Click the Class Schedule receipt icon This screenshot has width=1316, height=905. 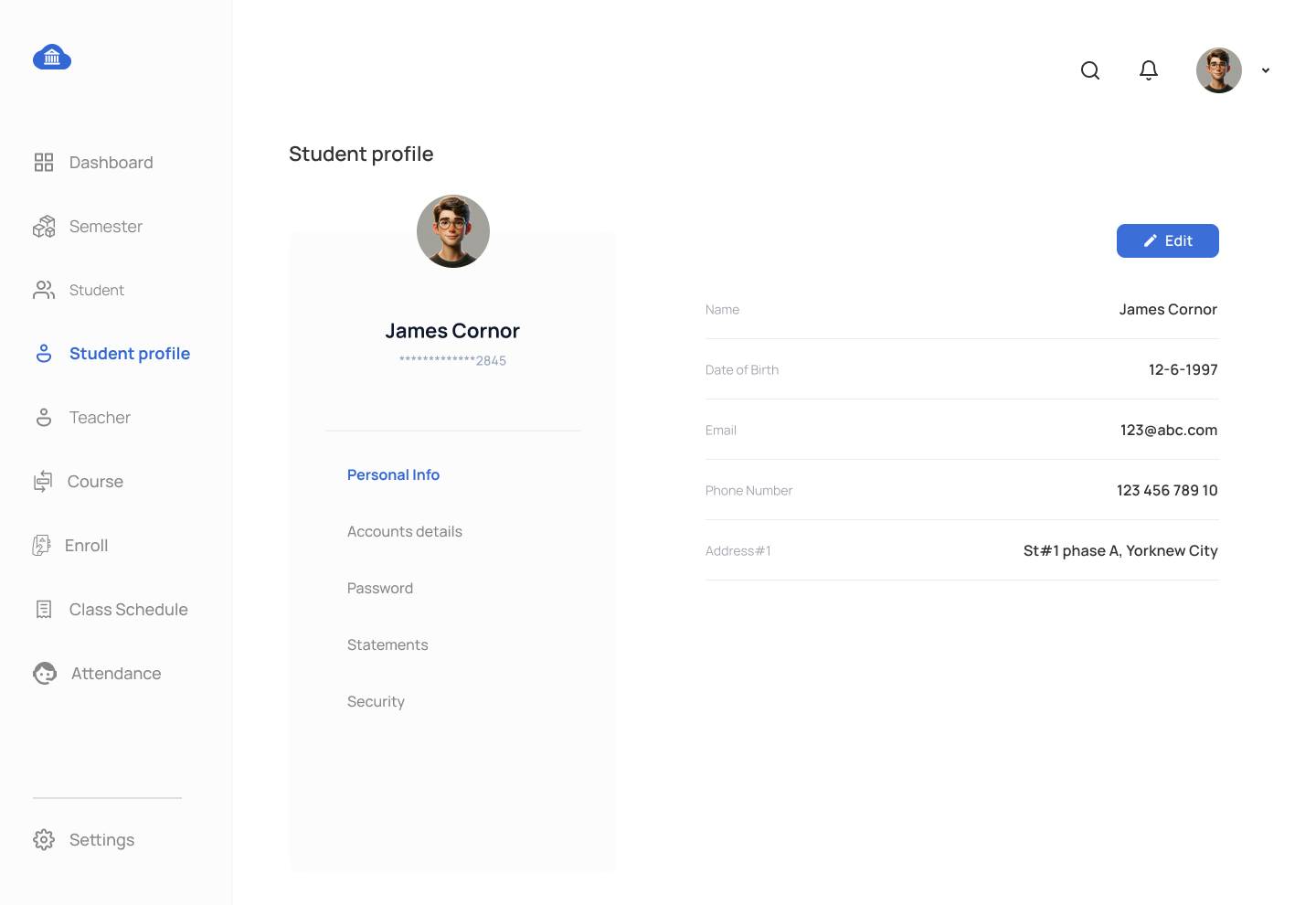point(44,610)
